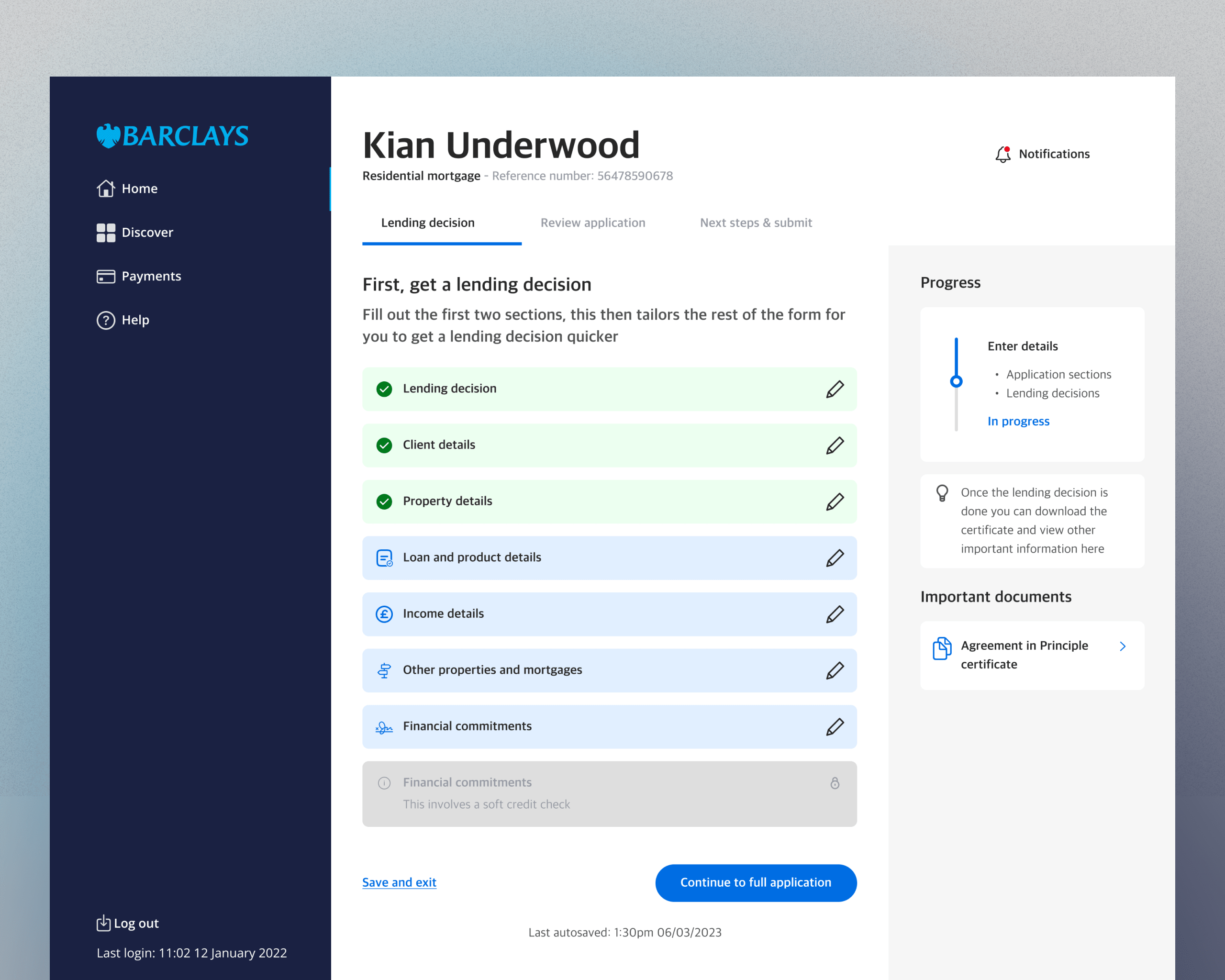Click Continue to full application button
The height and width of the screenshot is (980, 1225).
pyautogui.click(x=756, y=882)
